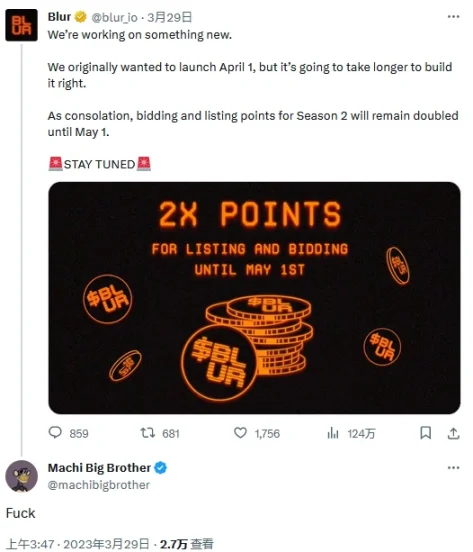Open the 上午3:47 timestamp of the reply

click(30, 544)
